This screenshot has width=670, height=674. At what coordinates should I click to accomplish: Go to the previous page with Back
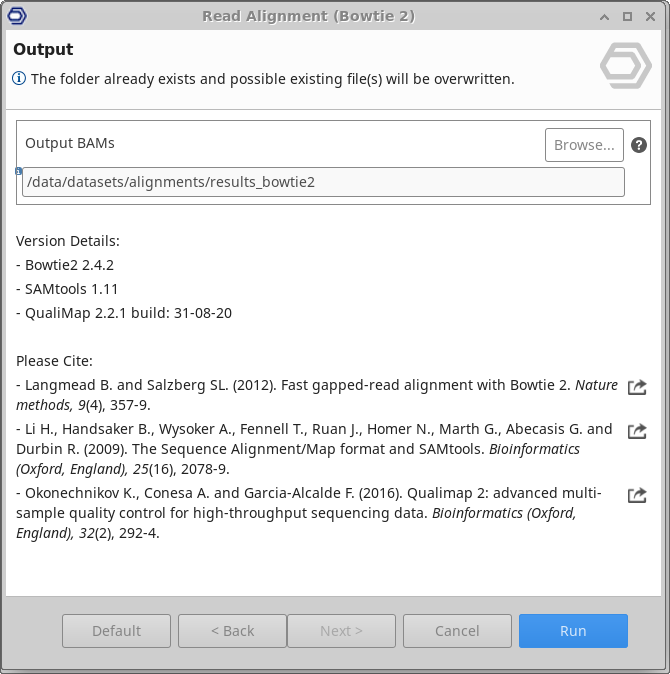pyautogui.click(x=232, y=631)
